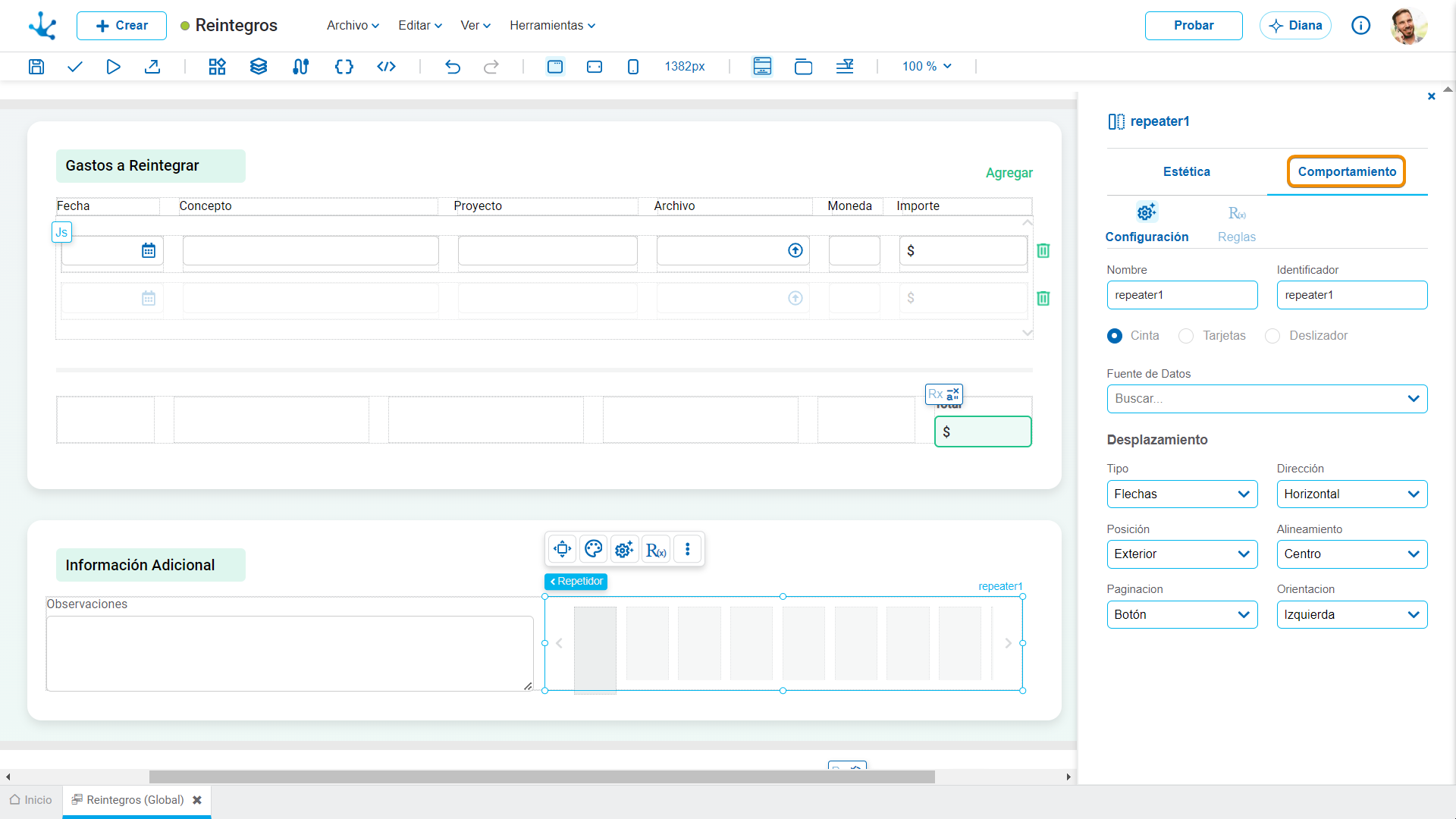Image resolution: width=1456 pixels, height=819 pixels.
Task: Click the calendar icon in Fecha field
Action: click(x=149, y=250)
